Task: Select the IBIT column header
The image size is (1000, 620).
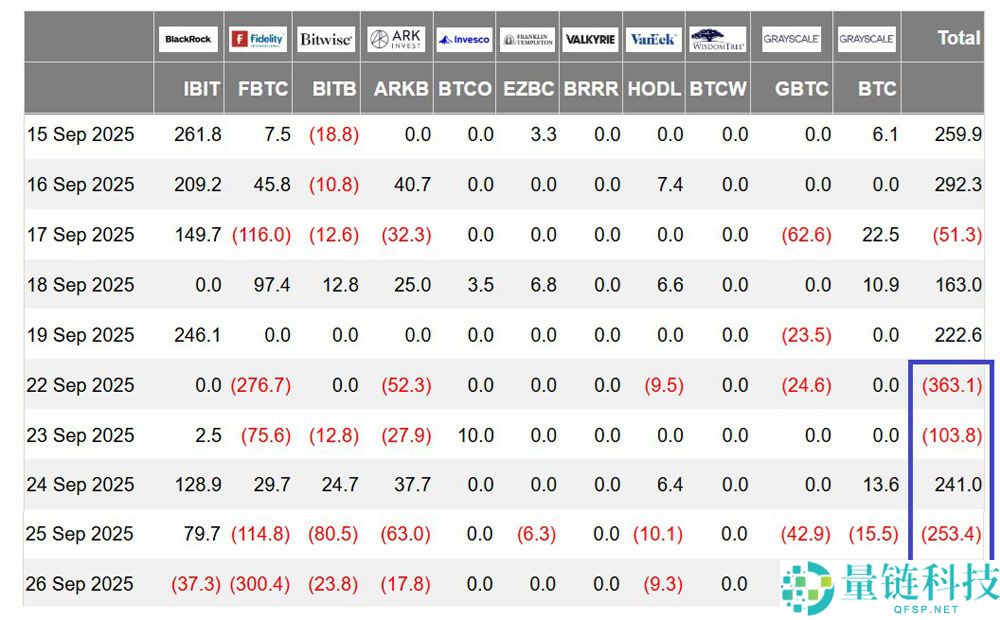Action: click(x=202, y=88)
